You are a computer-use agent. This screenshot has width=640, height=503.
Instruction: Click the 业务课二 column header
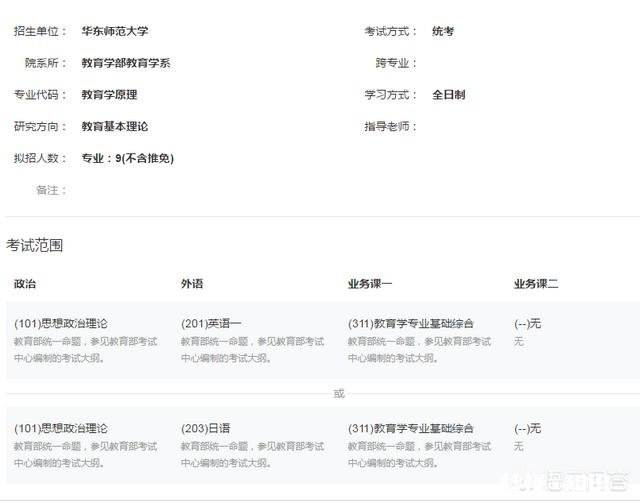pyautogui.click(x=536, y=284)
